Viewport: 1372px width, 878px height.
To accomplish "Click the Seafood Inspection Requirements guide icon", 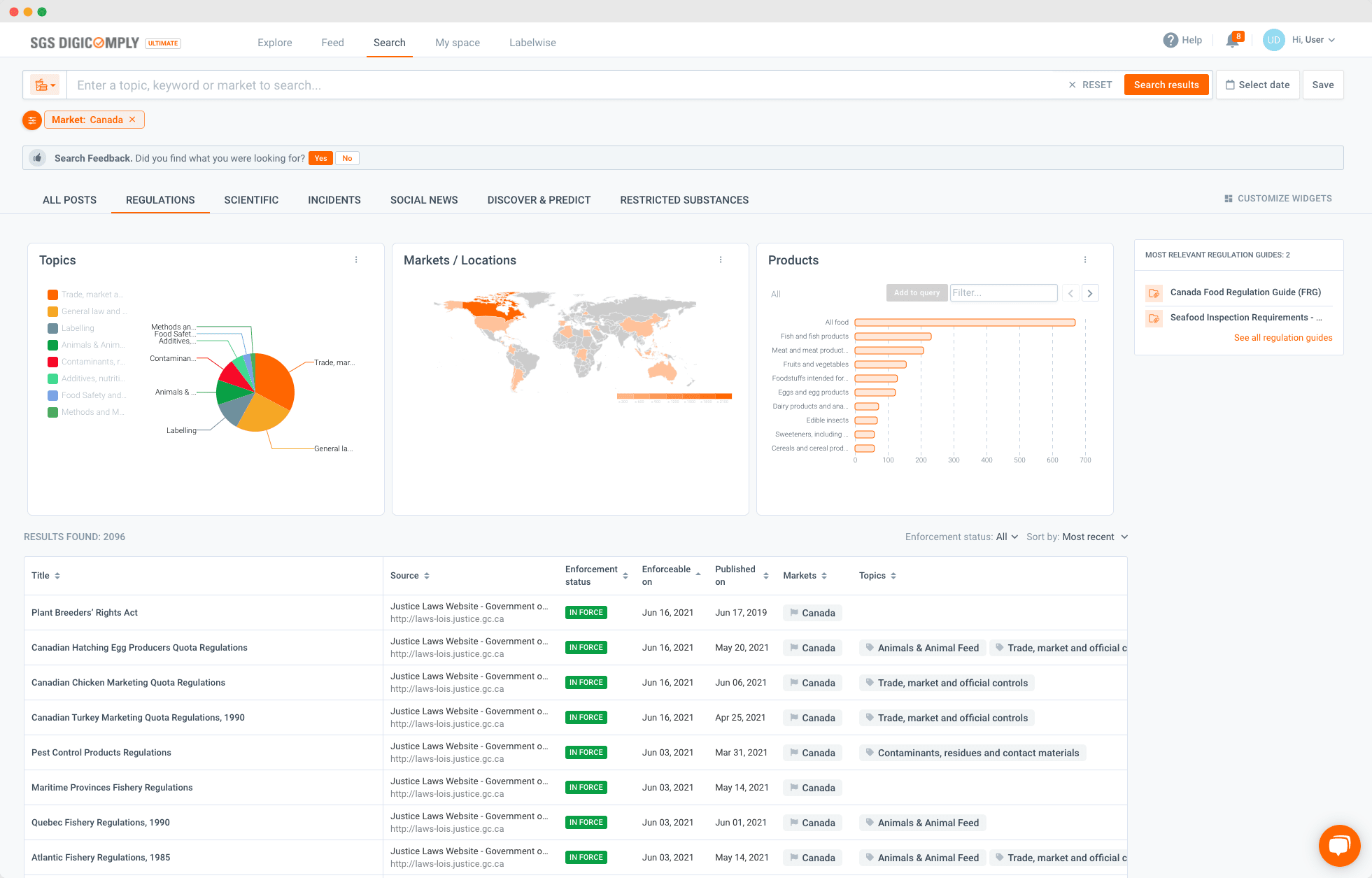I will (1154, 318).
